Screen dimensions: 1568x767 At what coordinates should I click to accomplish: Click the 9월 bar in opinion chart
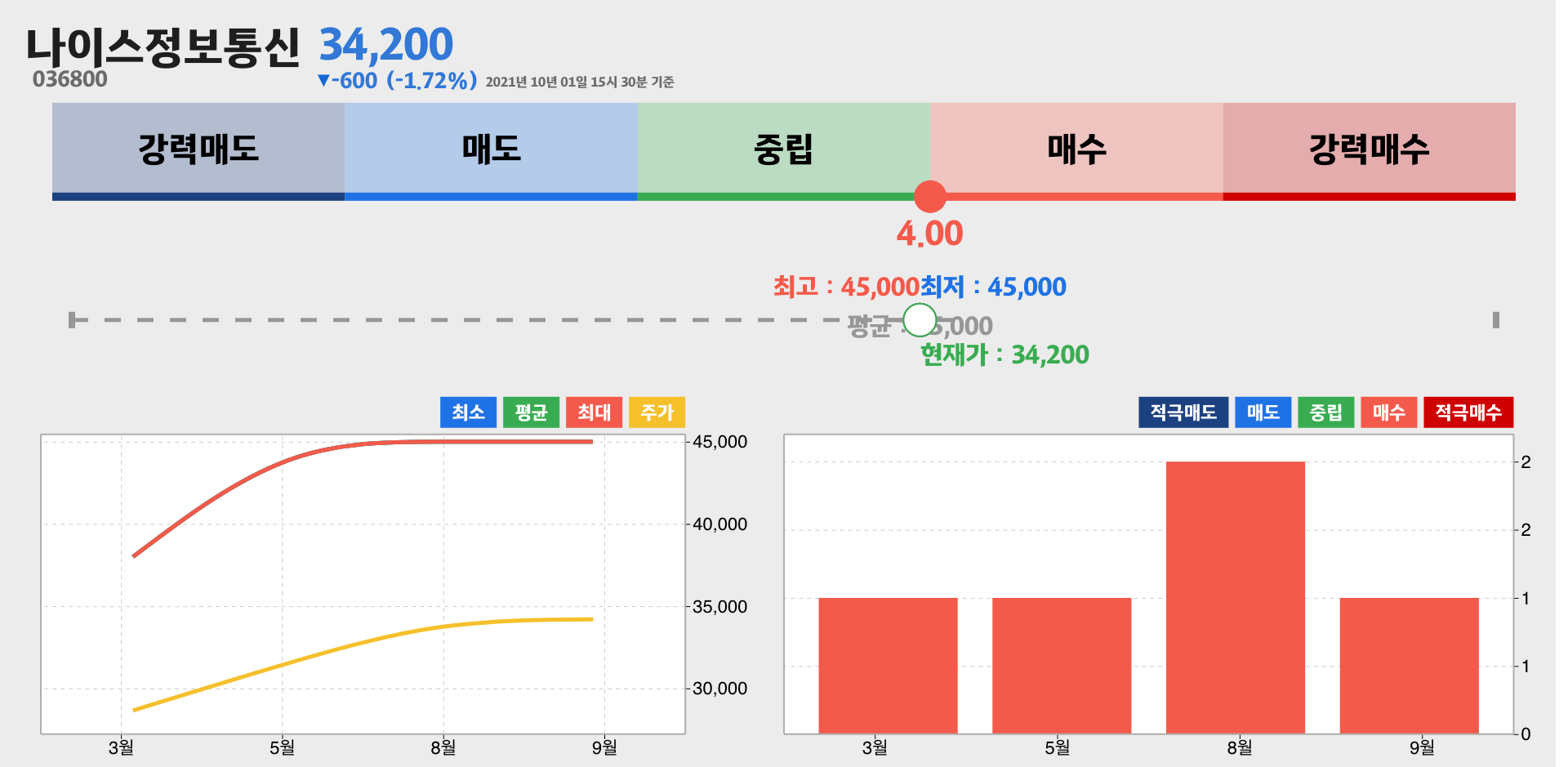click(1410, 666)
